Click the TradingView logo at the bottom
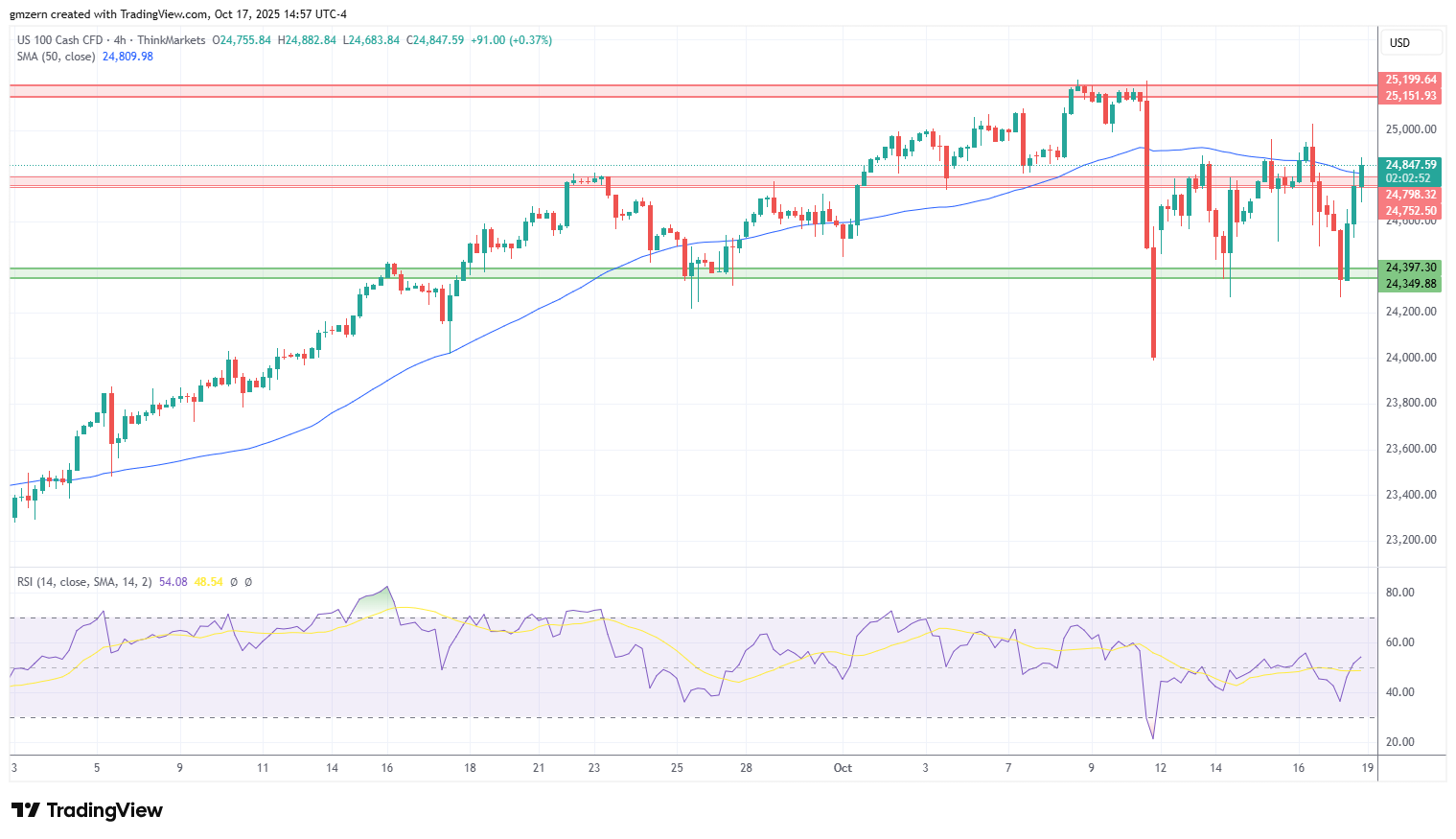 click(x=87, y=810)
